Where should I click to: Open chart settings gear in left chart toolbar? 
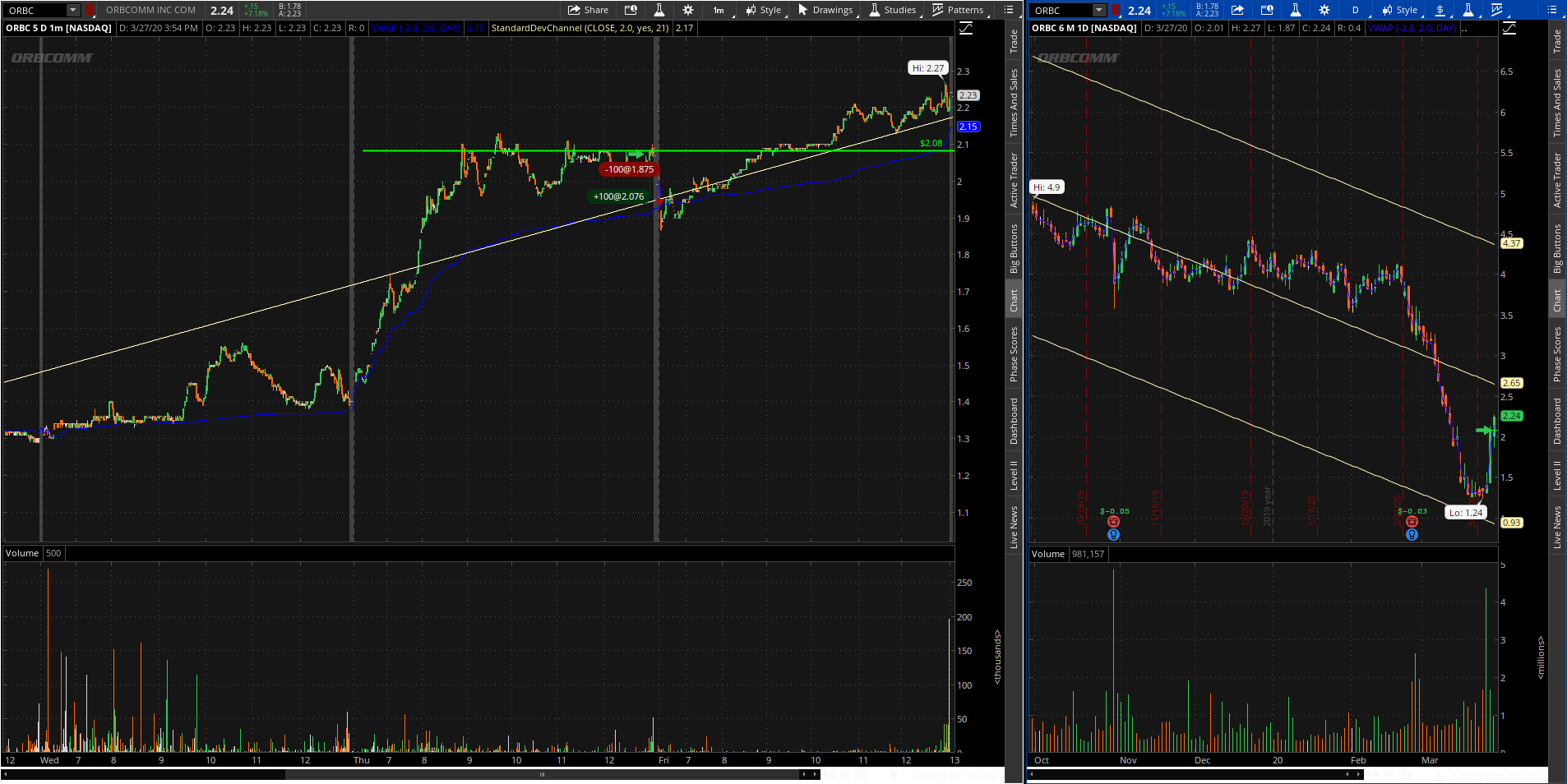[688, 10]
